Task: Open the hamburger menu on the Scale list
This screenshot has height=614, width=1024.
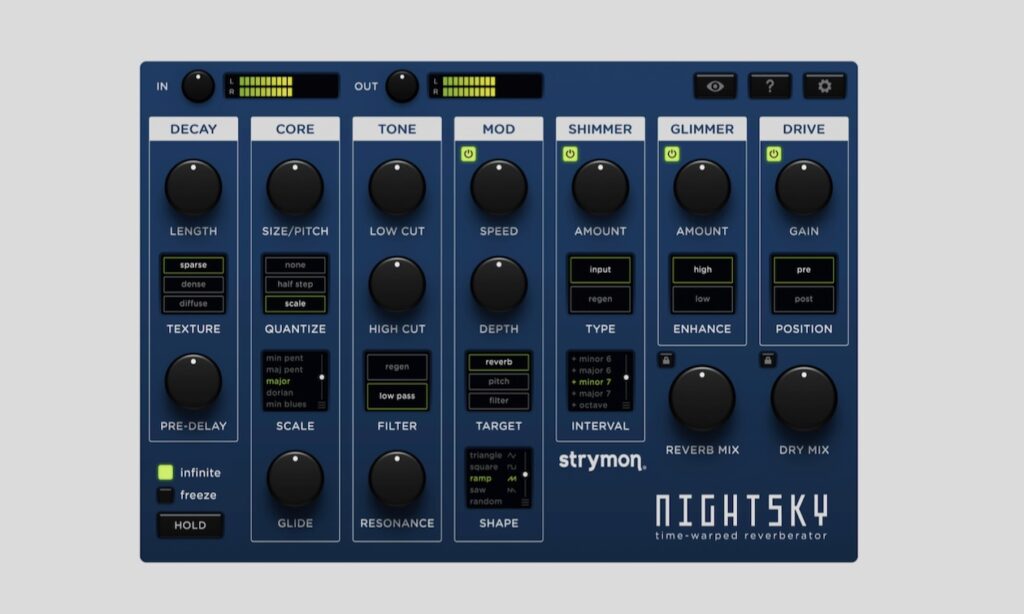Action: 322,404
